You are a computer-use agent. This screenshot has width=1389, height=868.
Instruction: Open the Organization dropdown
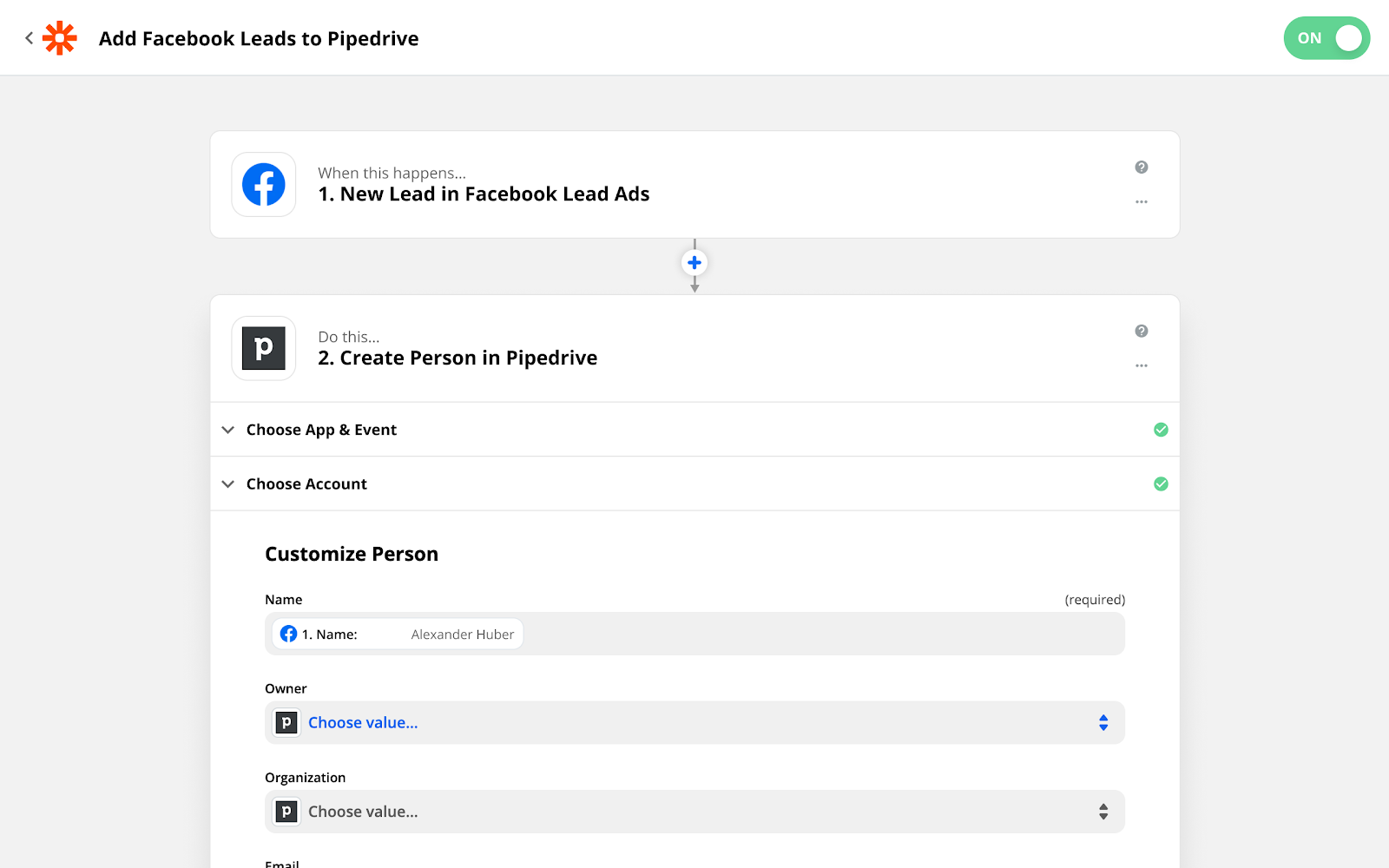[694, 812]
